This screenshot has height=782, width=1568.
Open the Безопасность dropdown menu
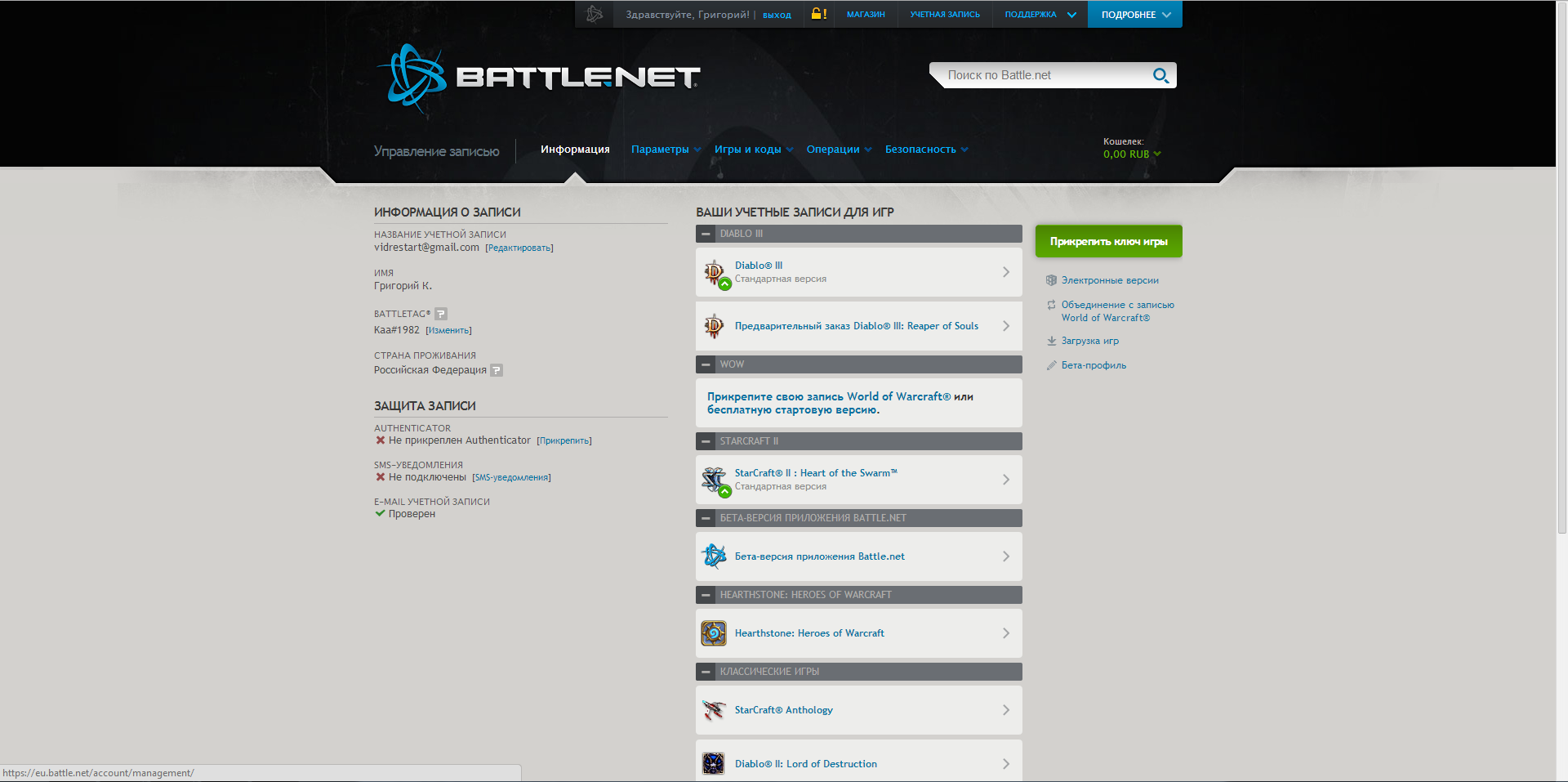click(x=926, y=150)
